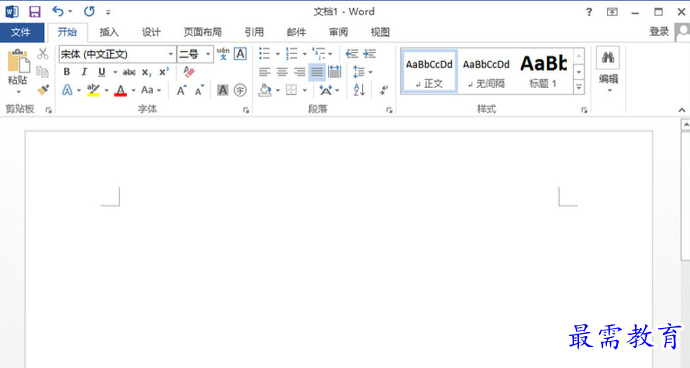690x368 pixels.
Task: Copy the selection
Action: click(x=43, y=72)
